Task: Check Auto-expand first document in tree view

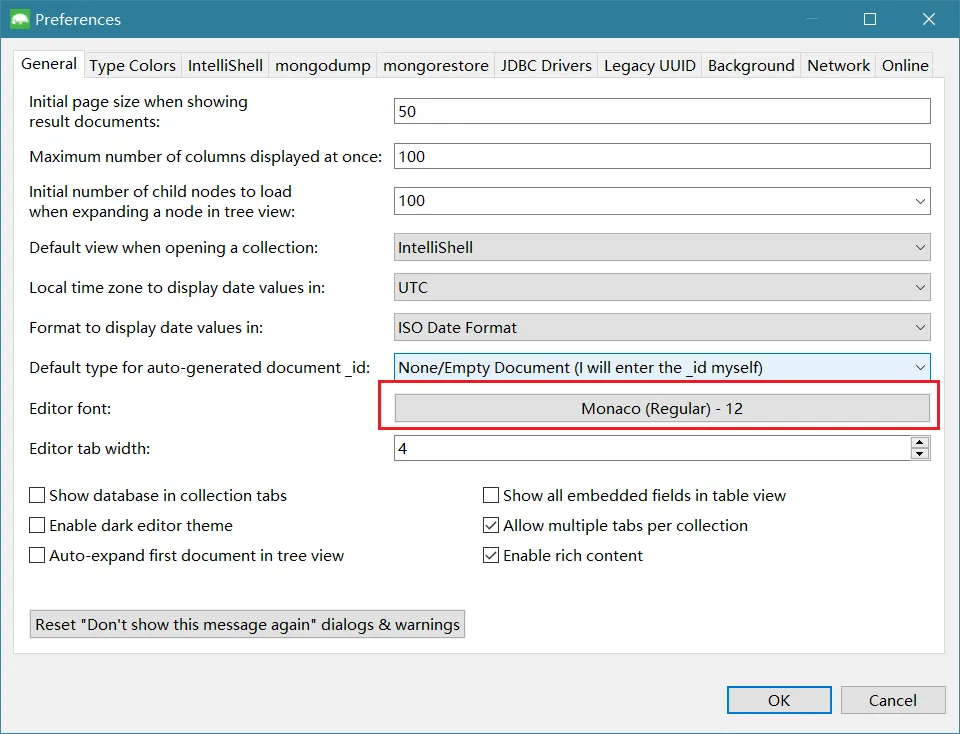Action: click(x=38, y=555)
